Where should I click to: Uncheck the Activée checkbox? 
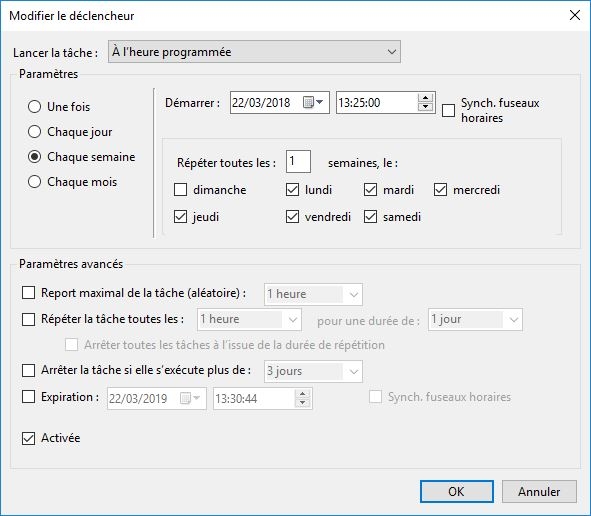[x=29, y=438]
